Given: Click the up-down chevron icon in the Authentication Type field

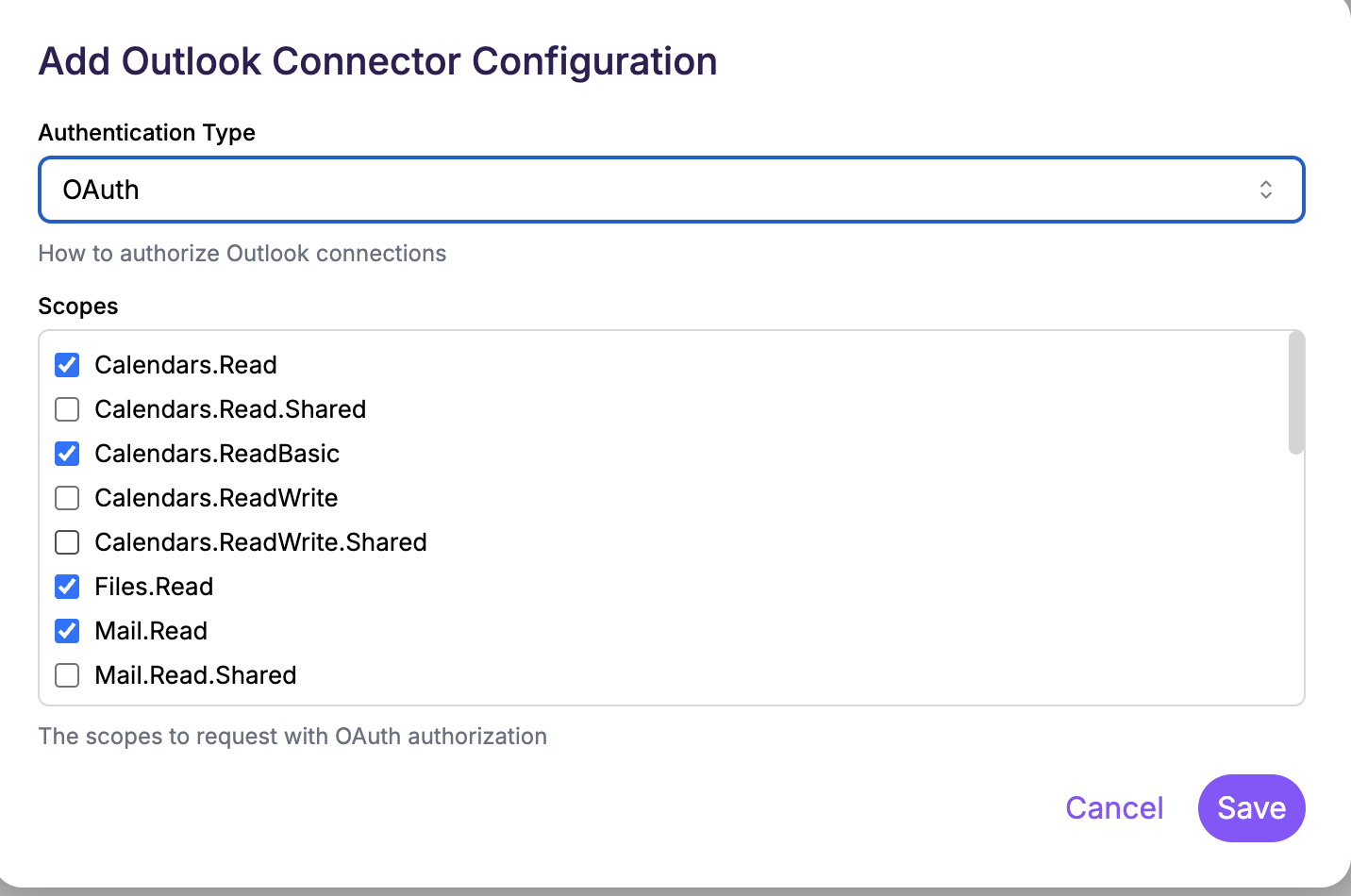Looking at the screenshot, I should click(x=1266, y=190).
